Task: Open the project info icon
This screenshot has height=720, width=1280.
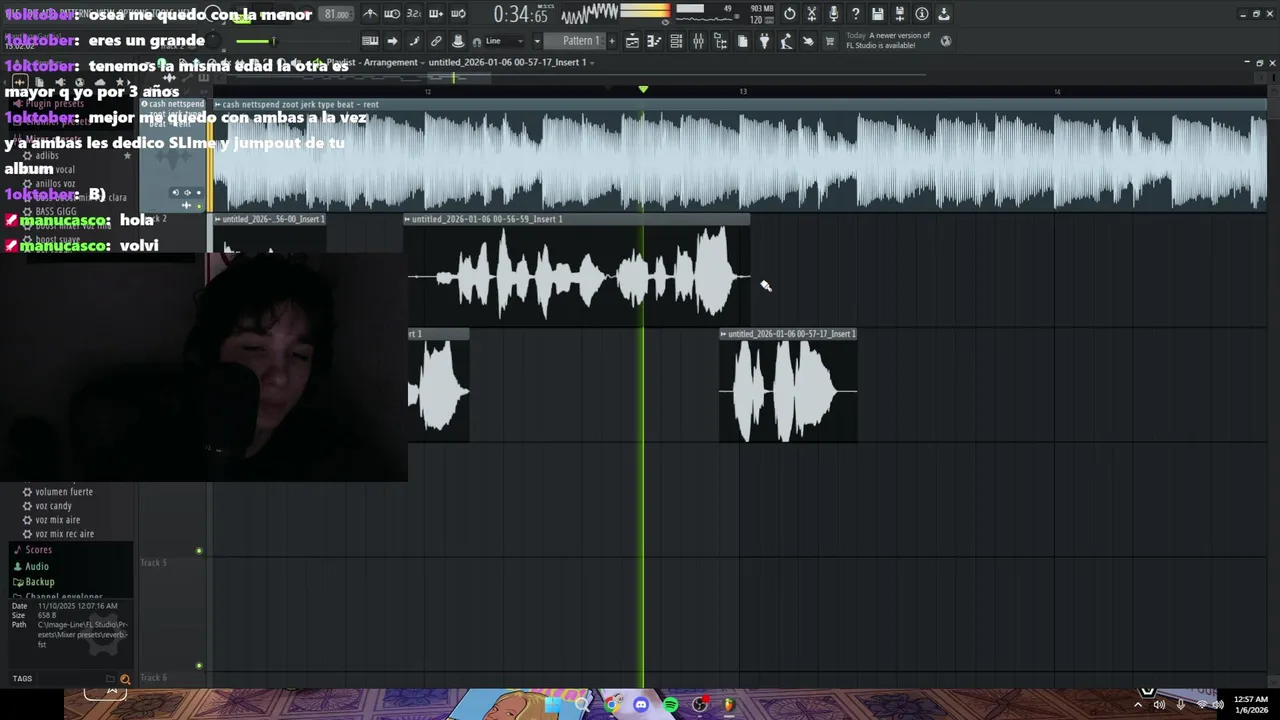Action: point(922,14)
